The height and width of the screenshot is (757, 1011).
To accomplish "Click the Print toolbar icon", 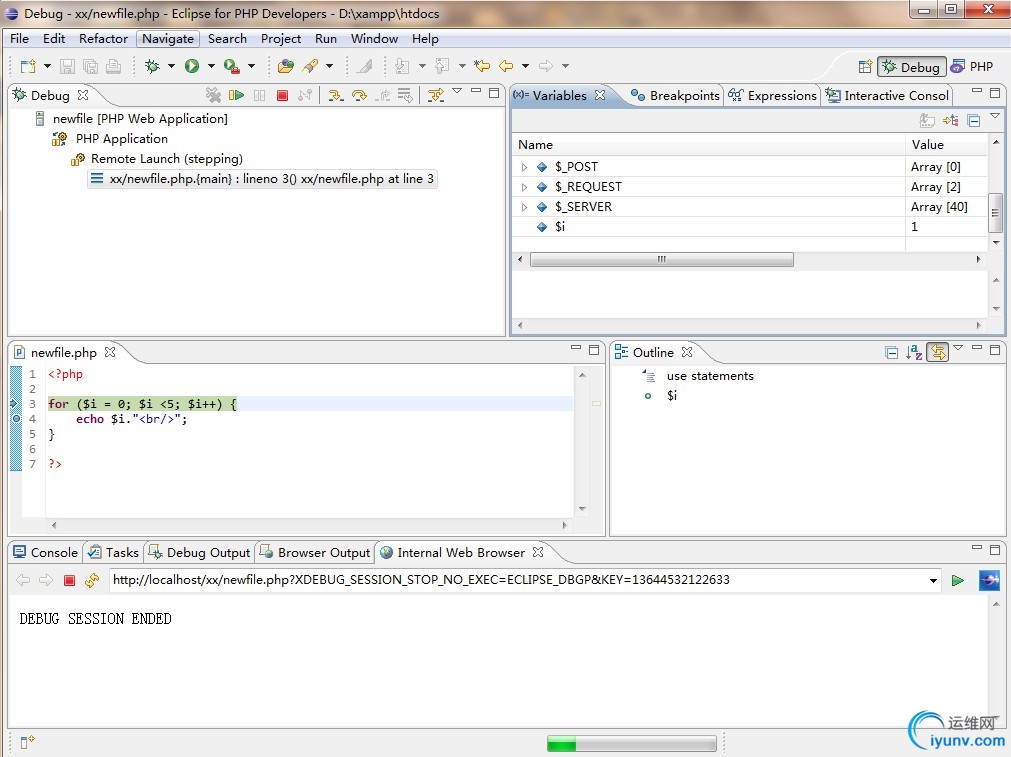I will (113, 66).
